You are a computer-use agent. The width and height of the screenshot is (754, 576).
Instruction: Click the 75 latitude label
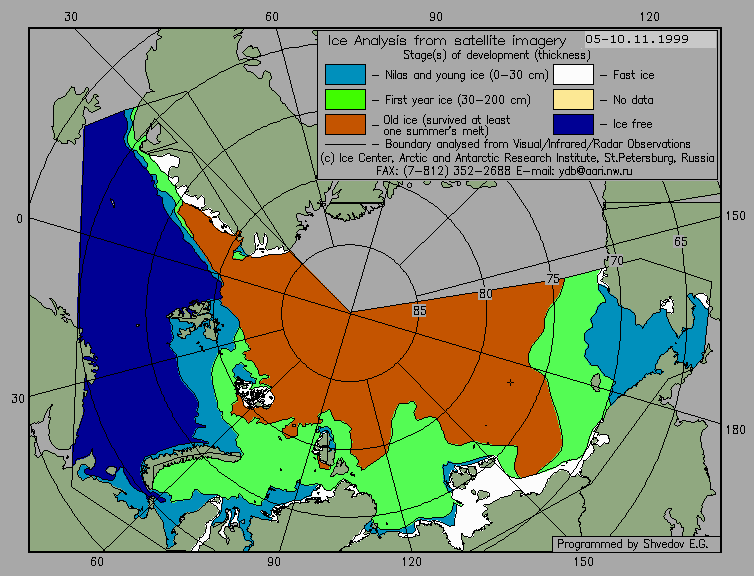(x=553, y=279)
